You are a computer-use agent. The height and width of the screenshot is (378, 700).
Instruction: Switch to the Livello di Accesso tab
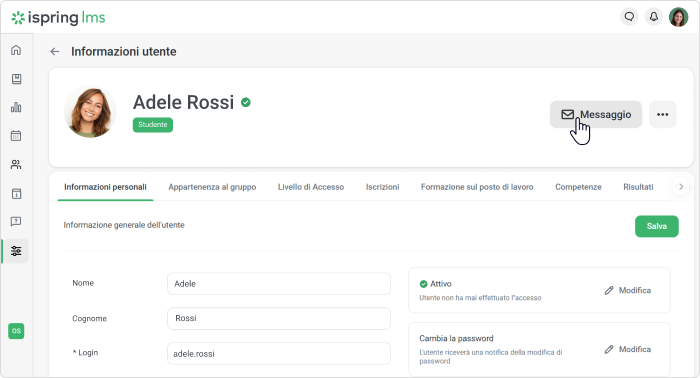coord(311,187)
